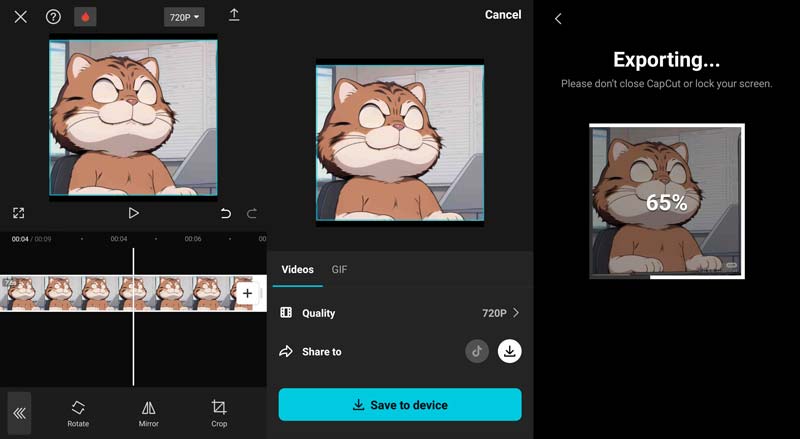The height and width of the screenshot is (439, 800).
Task: Click the editor video preview image
Action: coord(133,117)
